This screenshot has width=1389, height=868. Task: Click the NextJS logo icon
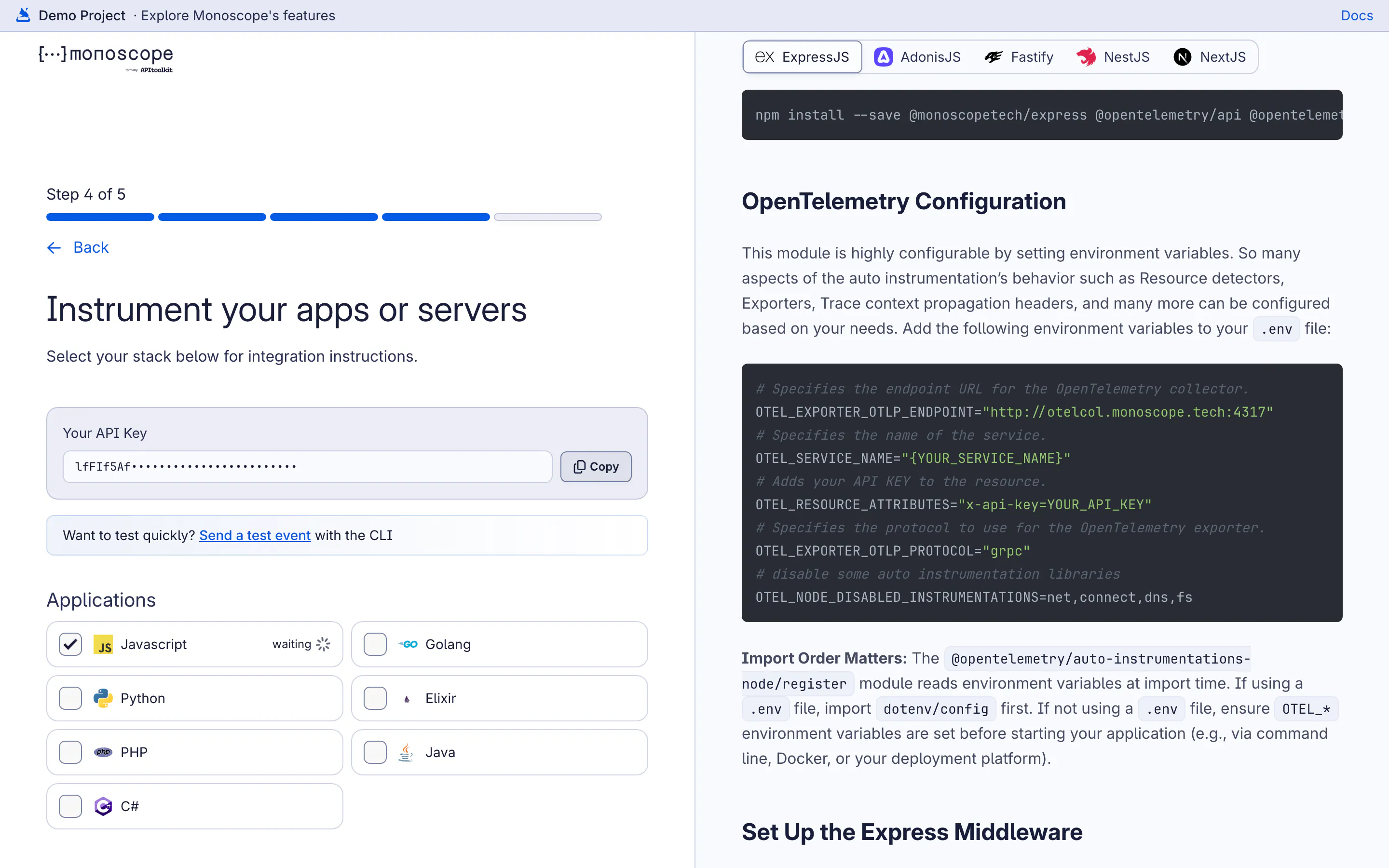[1183, 57]
